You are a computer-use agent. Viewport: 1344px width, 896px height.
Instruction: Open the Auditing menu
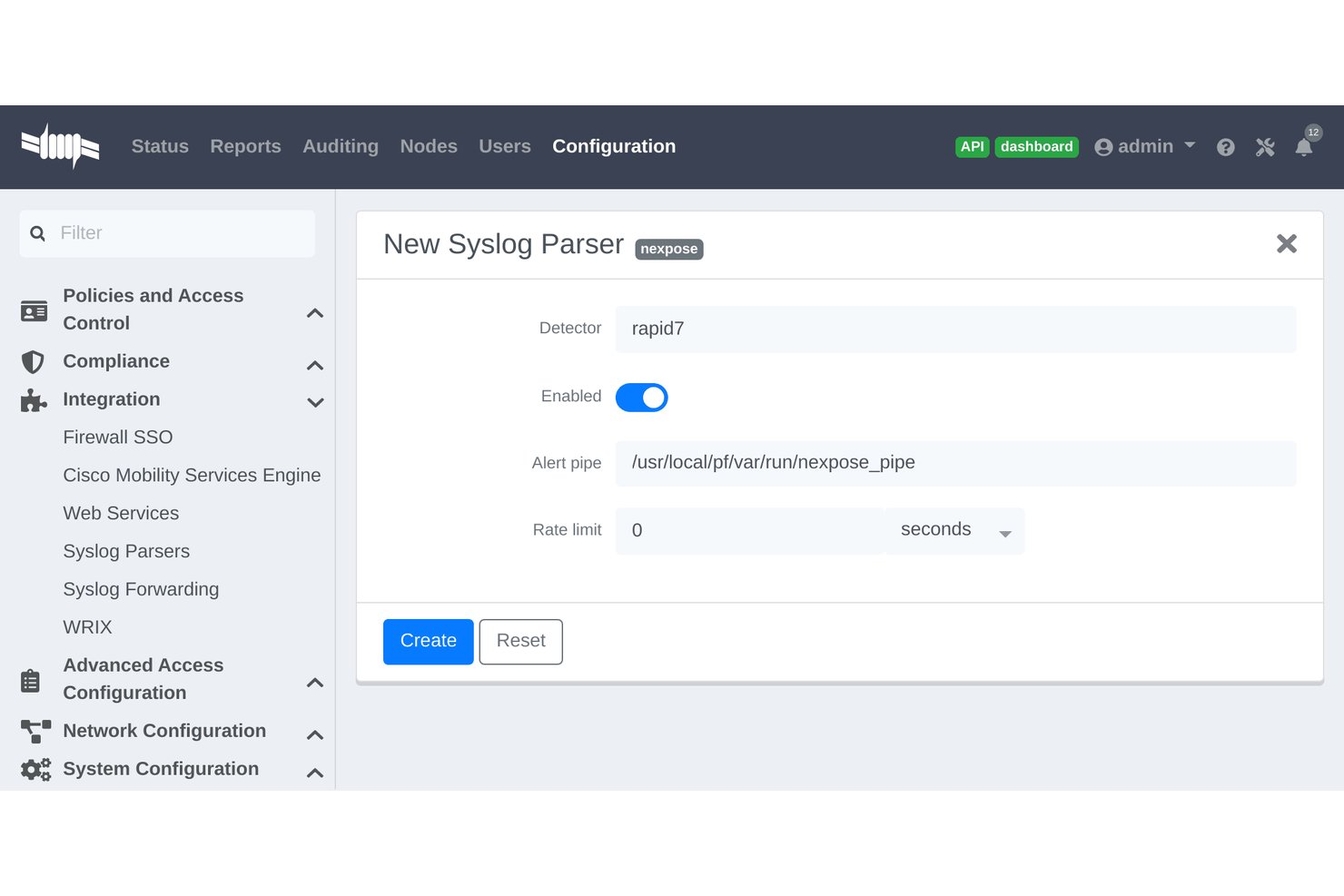(341, 146)
